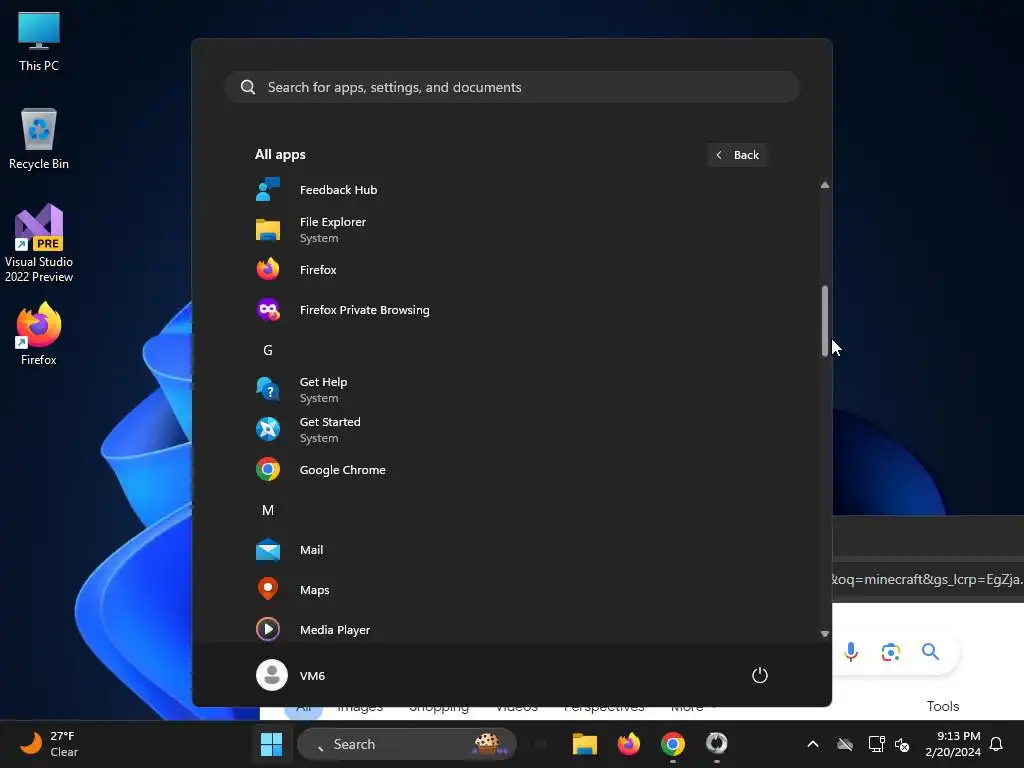Image resolution: width=1024 pixels, height=768 pixels.
Task: Open Feedback Hub from All apps
Action: pos(511,190)
